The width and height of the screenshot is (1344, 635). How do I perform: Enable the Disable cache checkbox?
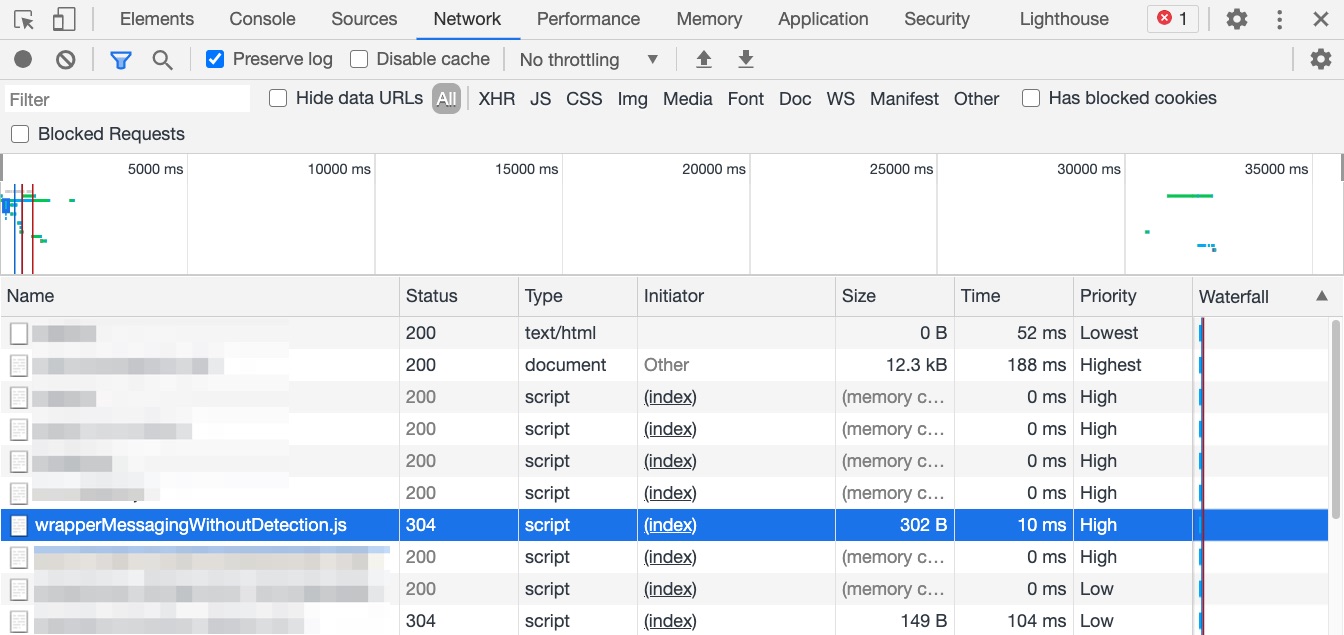(358, 58)
